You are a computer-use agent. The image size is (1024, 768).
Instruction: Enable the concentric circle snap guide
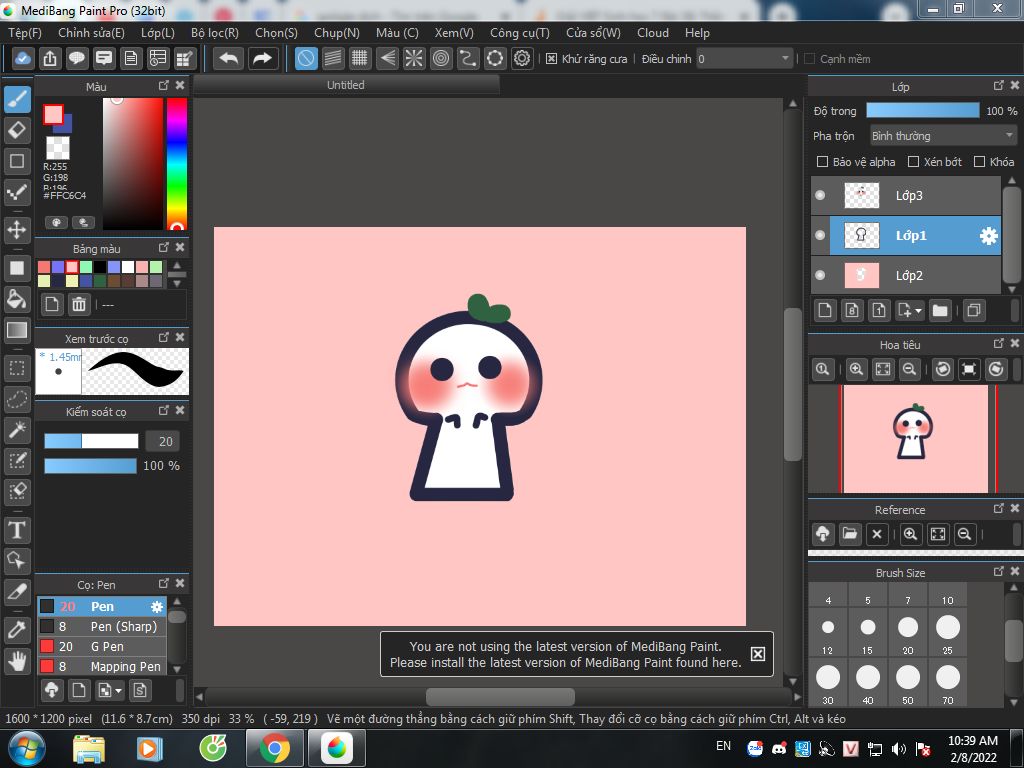[441, 59]
